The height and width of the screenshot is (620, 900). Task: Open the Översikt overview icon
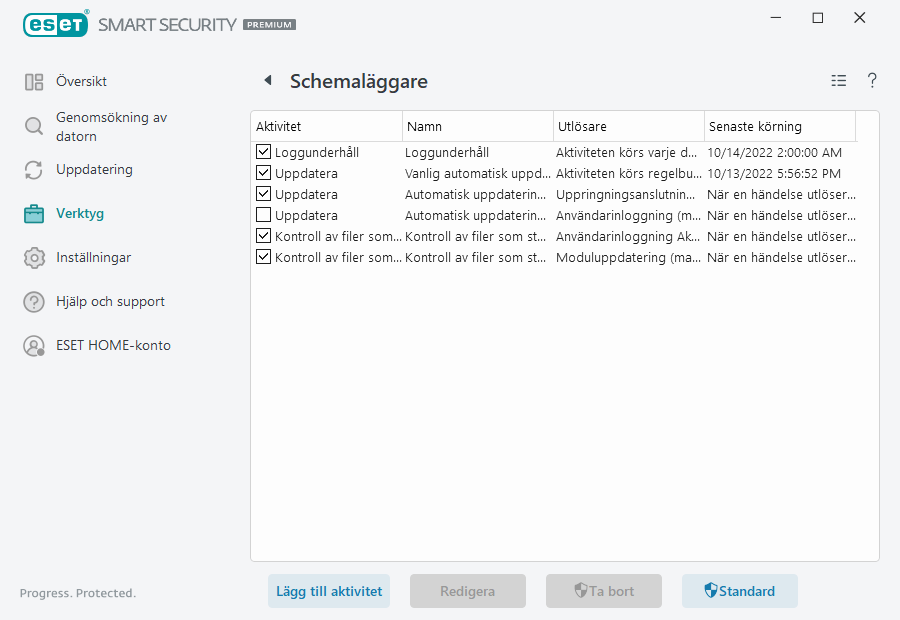[35, 81]
